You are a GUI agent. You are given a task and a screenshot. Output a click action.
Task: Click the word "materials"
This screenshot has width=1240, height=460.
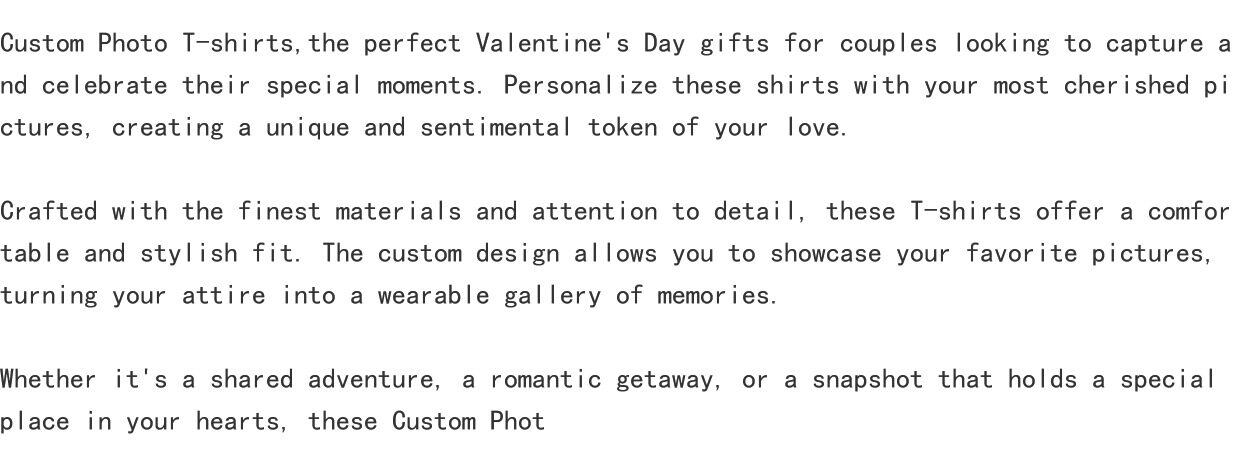point(397,212)
